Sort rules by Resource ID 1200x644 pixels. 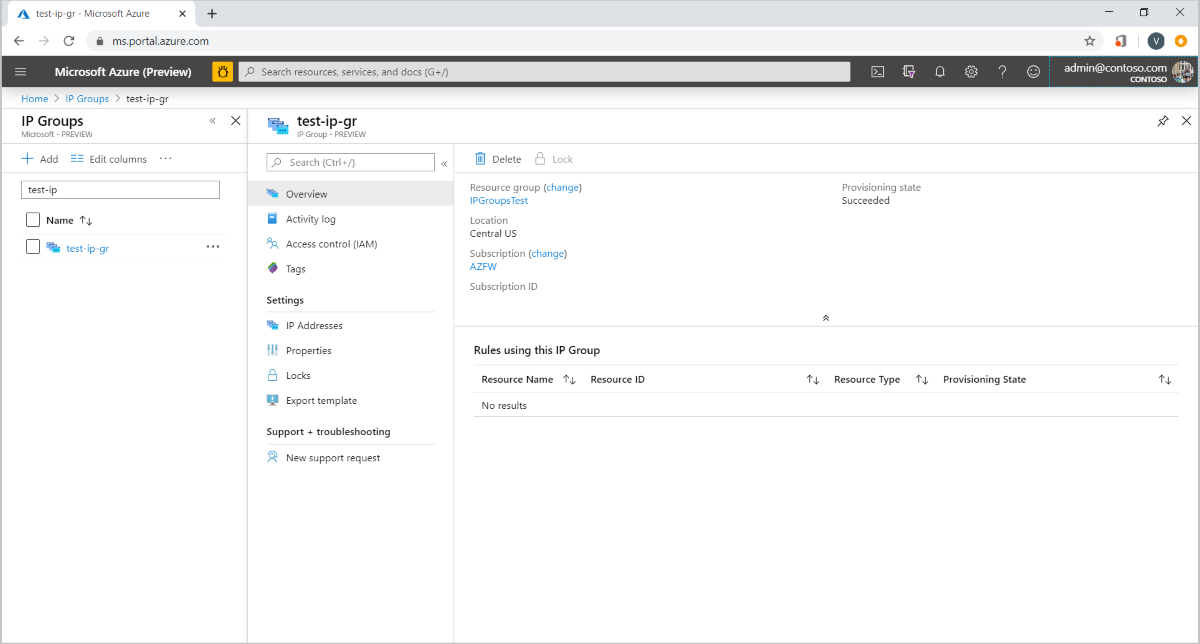point(813,379)
